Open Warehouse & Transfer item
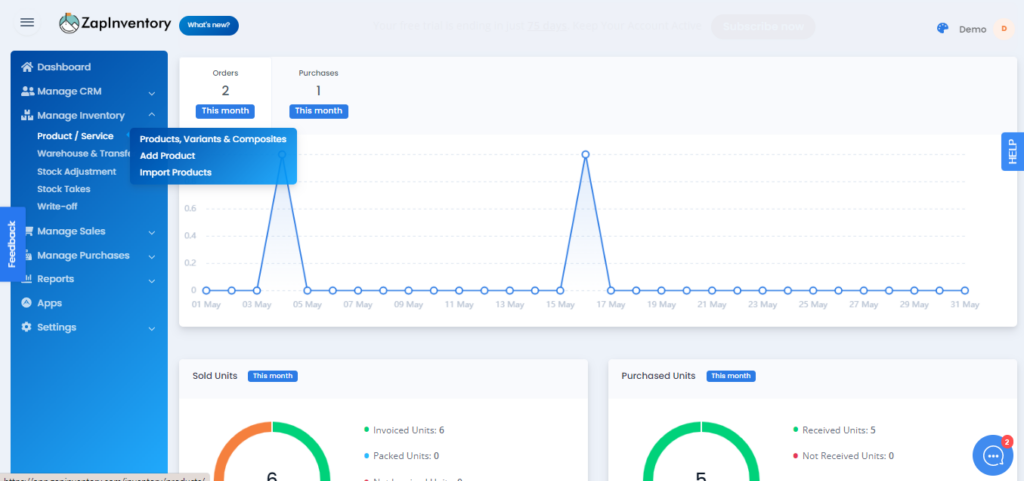The width and height of the screenshot is (1024, 481). click(x=83, y=154)
